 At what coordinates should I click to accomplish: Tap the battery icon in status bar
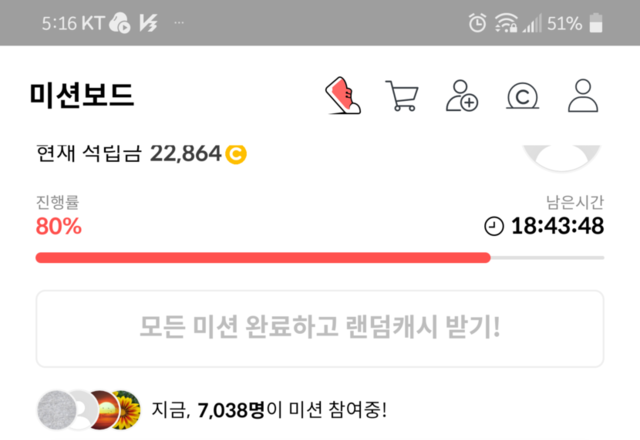[596, 23]
